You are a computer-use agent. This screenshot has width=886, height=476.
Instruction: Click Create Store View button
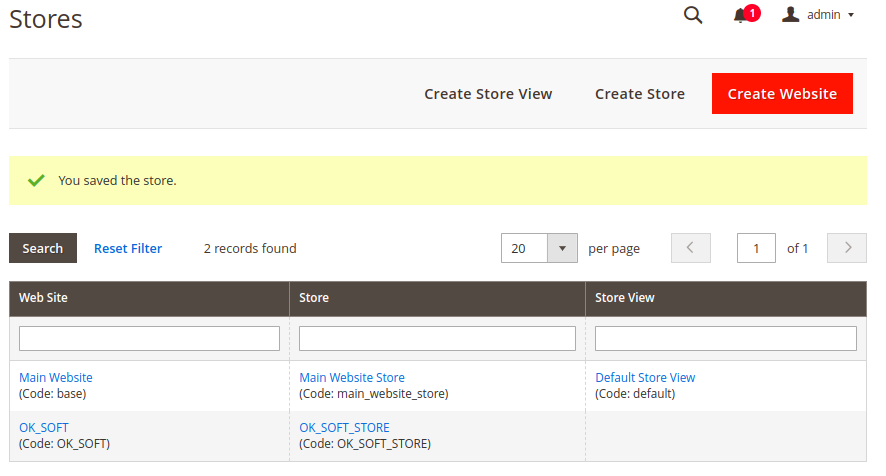point(488,94)
